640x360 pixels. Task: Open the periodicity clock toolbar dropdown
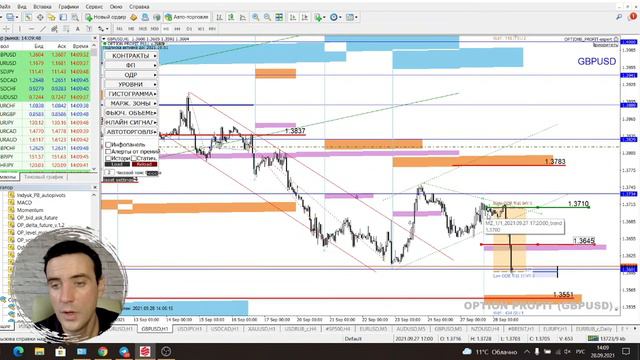click(x=335, y=17)
